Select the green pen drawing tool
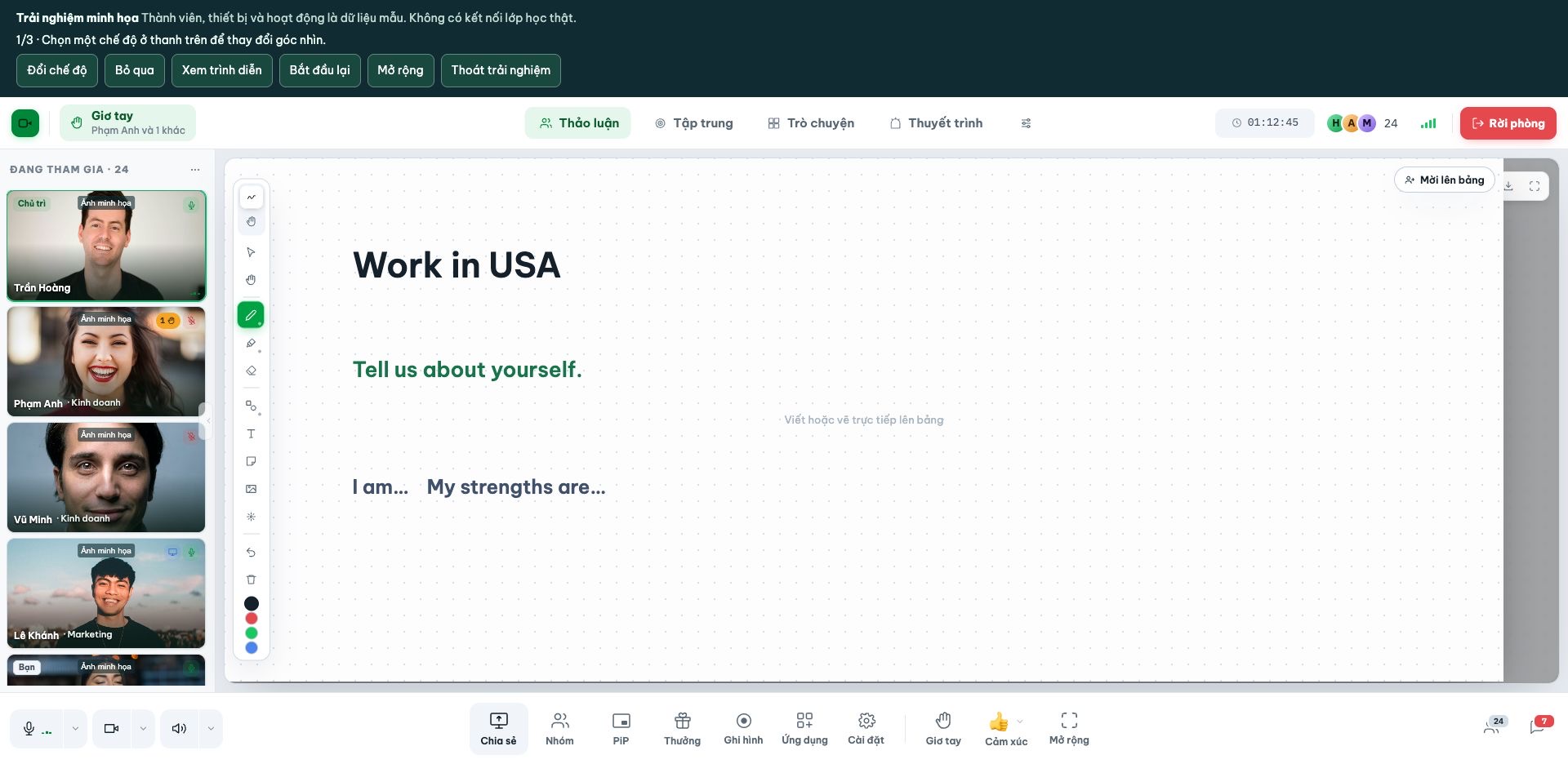This screenshot has height=764, width=1568. click(x=251, y=315)
